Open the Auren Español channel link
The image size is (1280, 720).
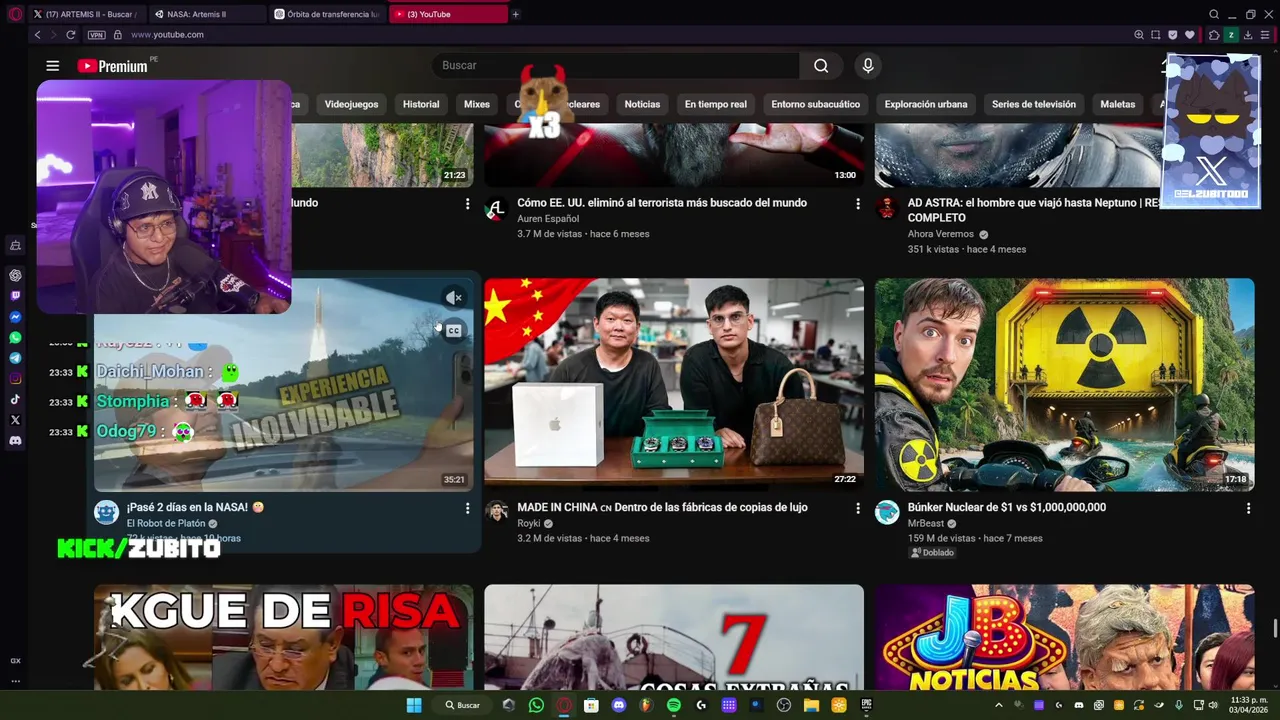[x=548, y=219]
